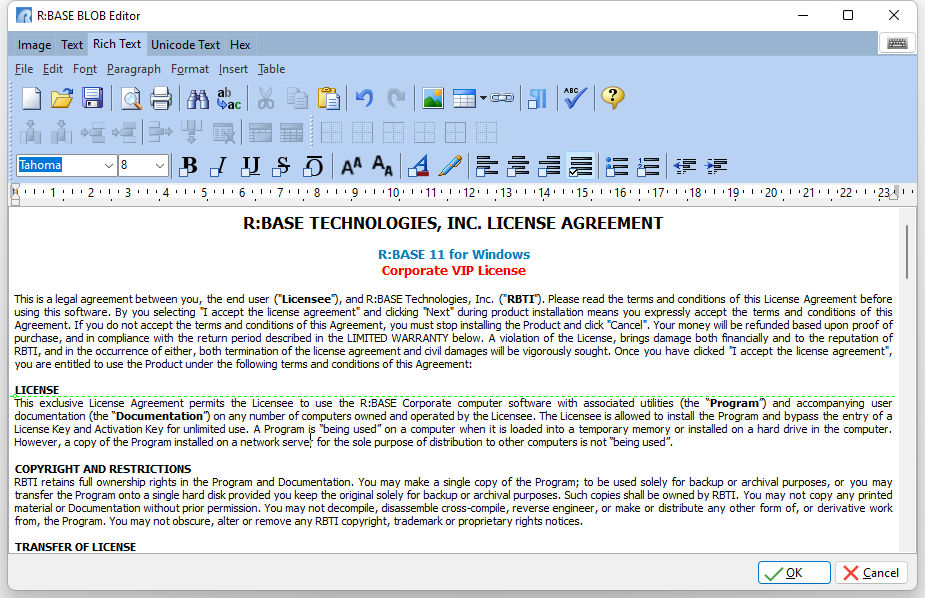Click the vertical scrollbar thumb
925x598 pixels.
(907, 251)
